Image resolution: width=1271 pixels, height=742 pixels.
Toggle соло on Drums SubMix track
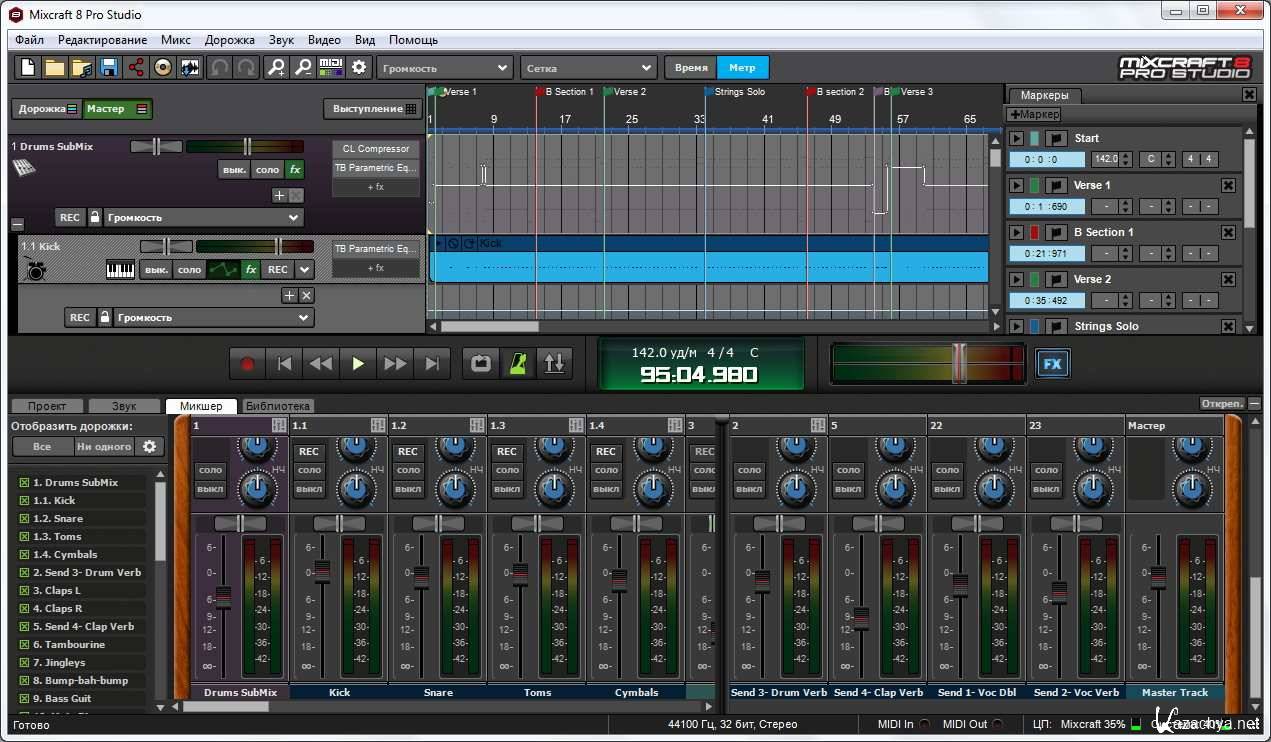(x=267, y=170)
